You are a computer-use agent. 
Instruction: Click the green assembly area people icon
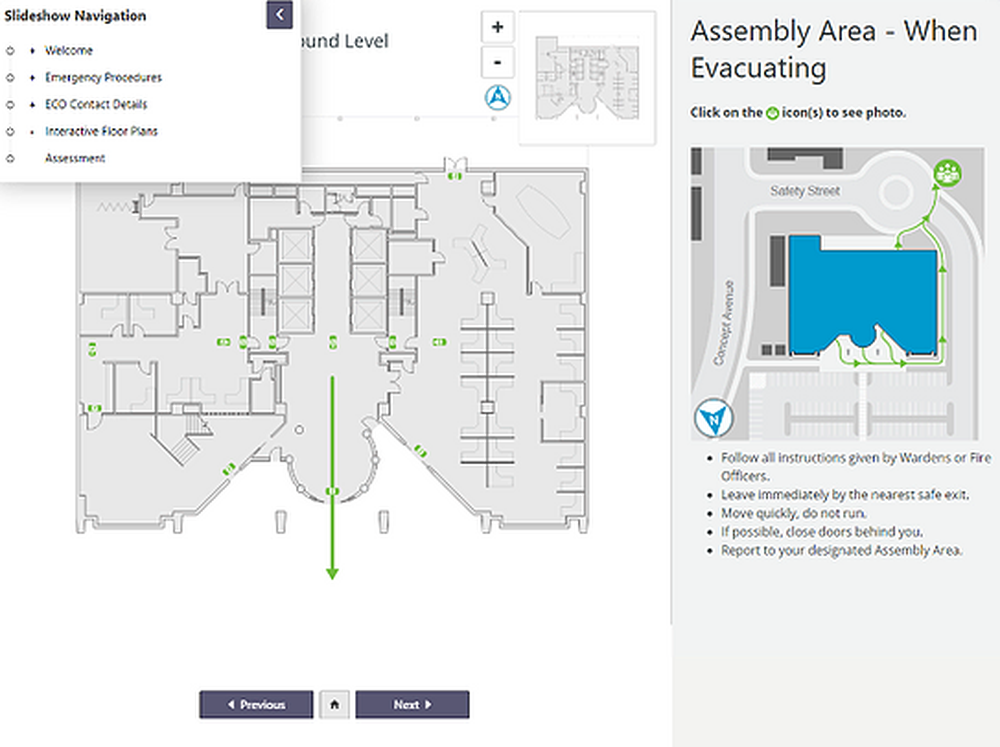948,173
